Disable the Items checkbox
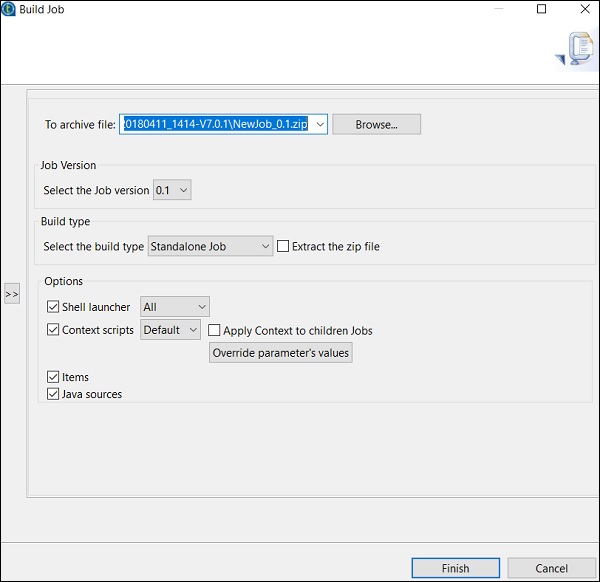 tap(54, 377)
